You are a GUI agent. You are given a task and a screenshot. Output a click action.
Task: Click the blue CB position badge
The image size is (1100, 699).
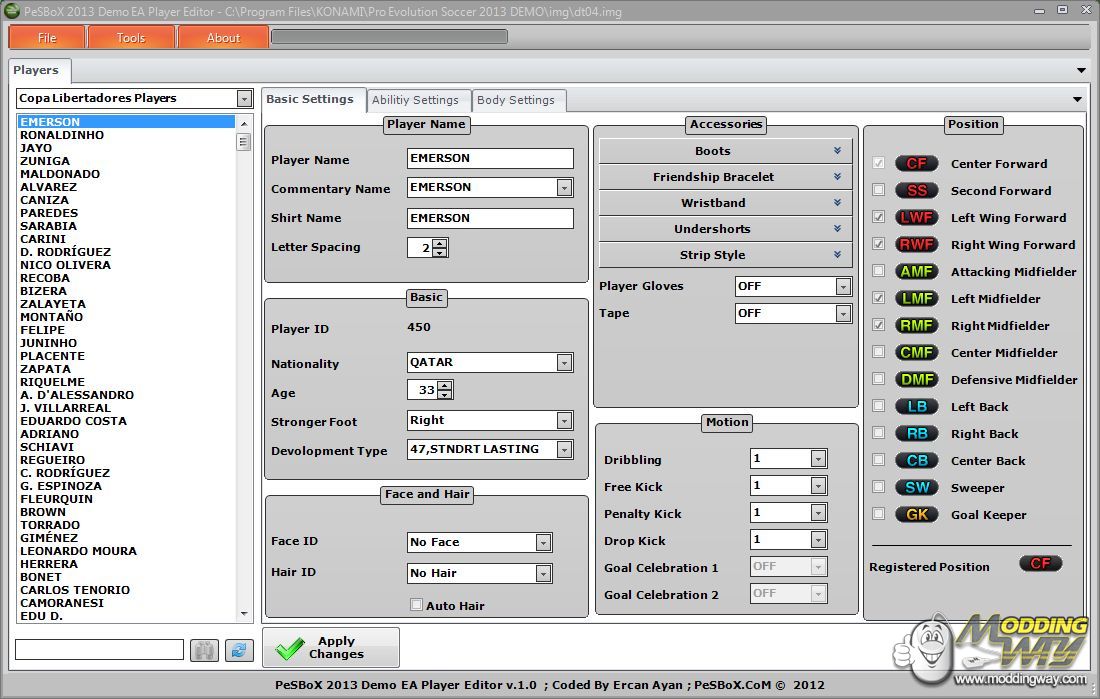916,461
